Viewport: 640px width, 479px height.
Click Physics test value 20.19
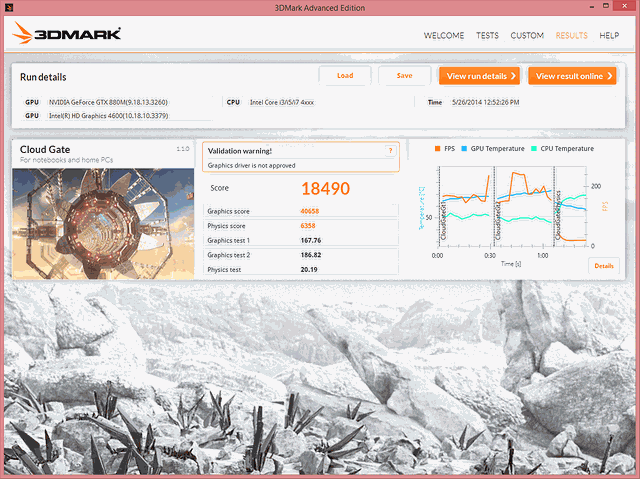point(309,269)
